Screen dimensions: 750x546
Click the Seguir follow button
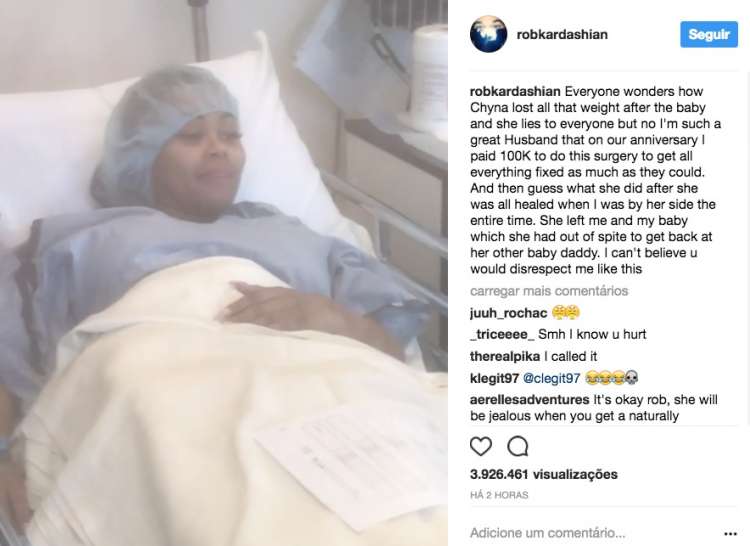coord(709,34)
